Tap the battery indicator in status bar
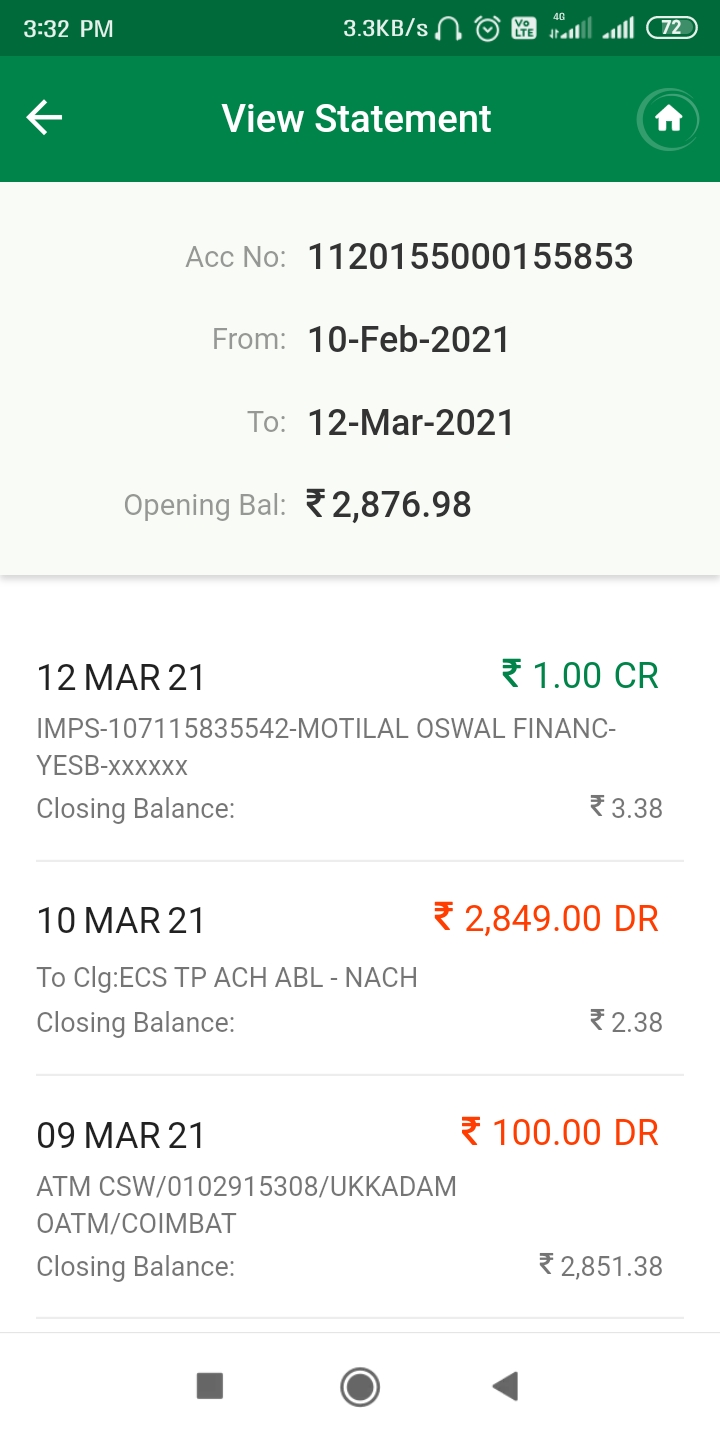The image size is (720, 1440). click(x=672, y=28)
